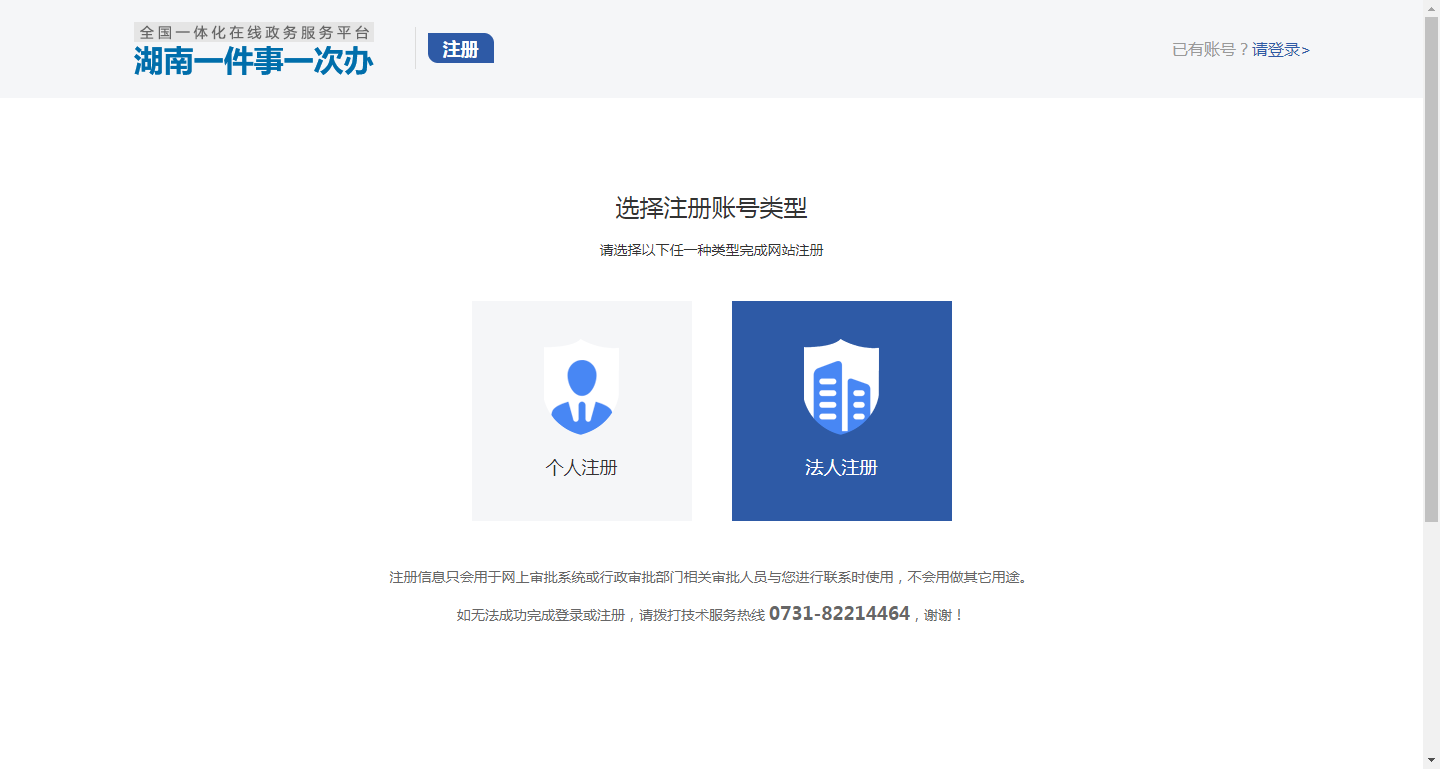Click the 全国一体化在线政务服务平台 banner text
The width and height of the screenshot is (1440, 769).
[x=254, y=32]
